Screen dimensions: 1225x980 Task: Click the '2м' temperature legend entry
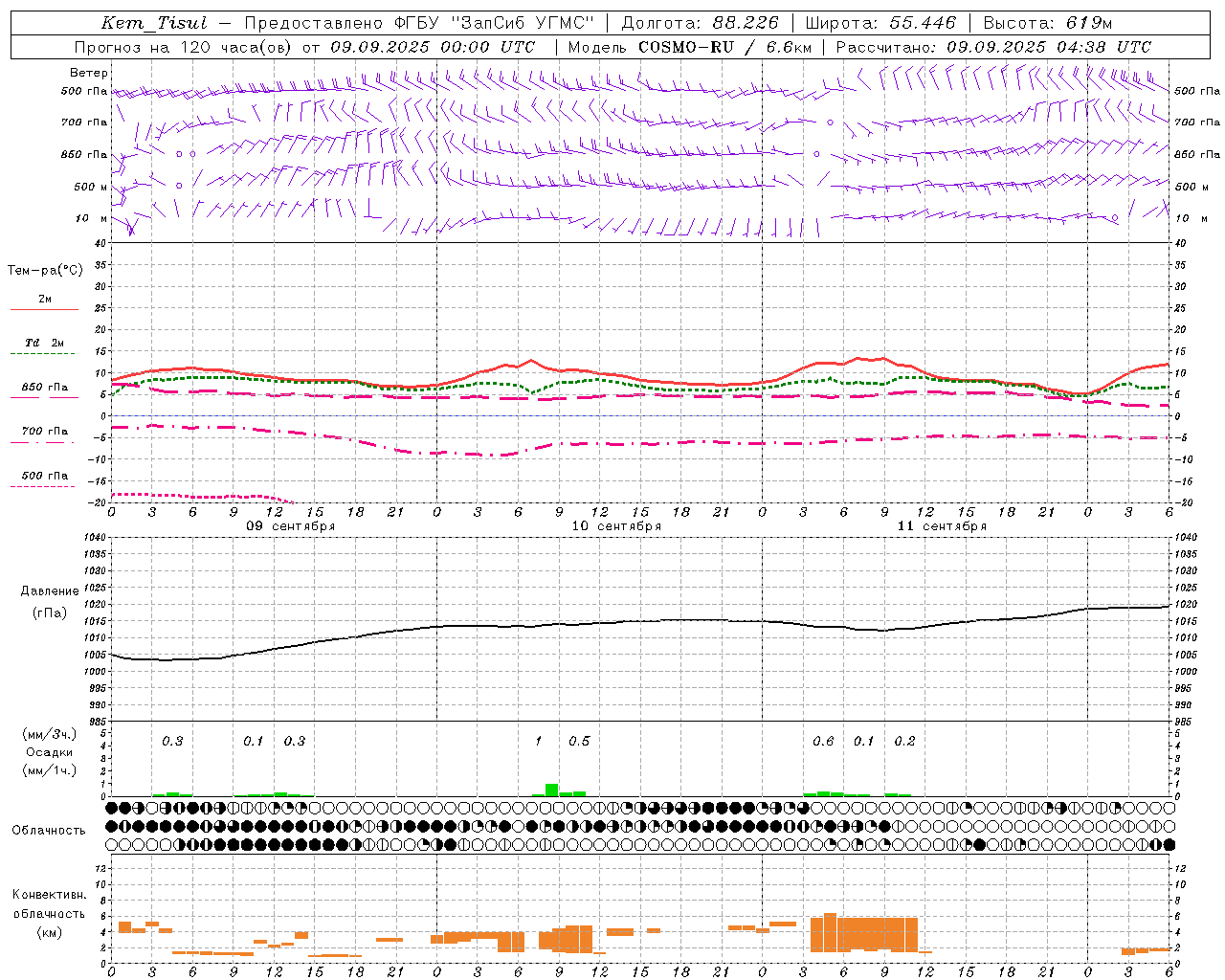point(45,300)
